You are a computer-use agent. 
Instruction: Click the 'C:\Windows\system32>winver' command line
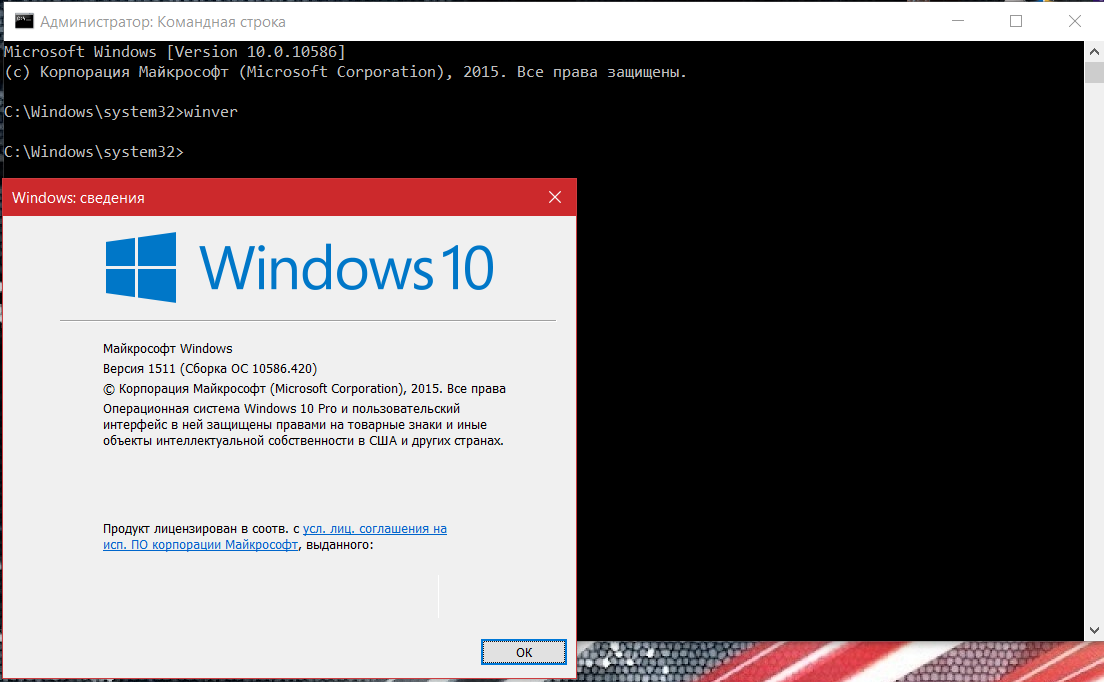click(121, 112)
